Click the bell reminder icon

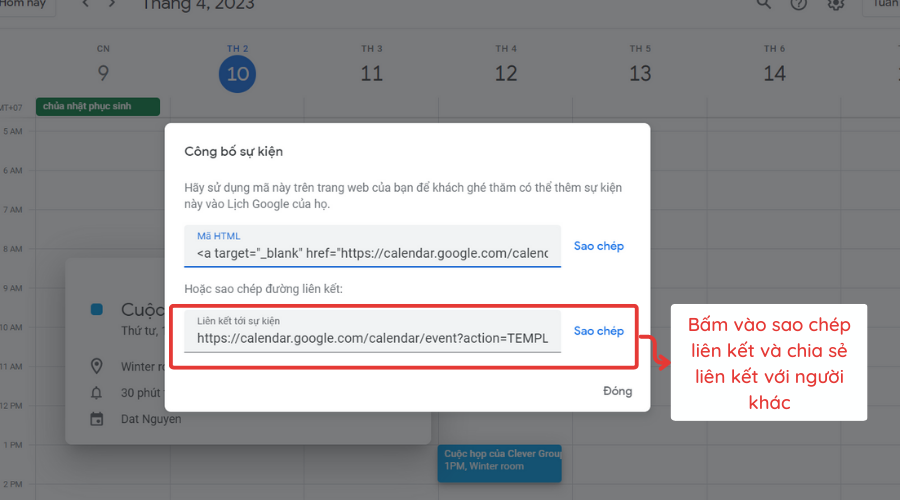pos(97,393)
